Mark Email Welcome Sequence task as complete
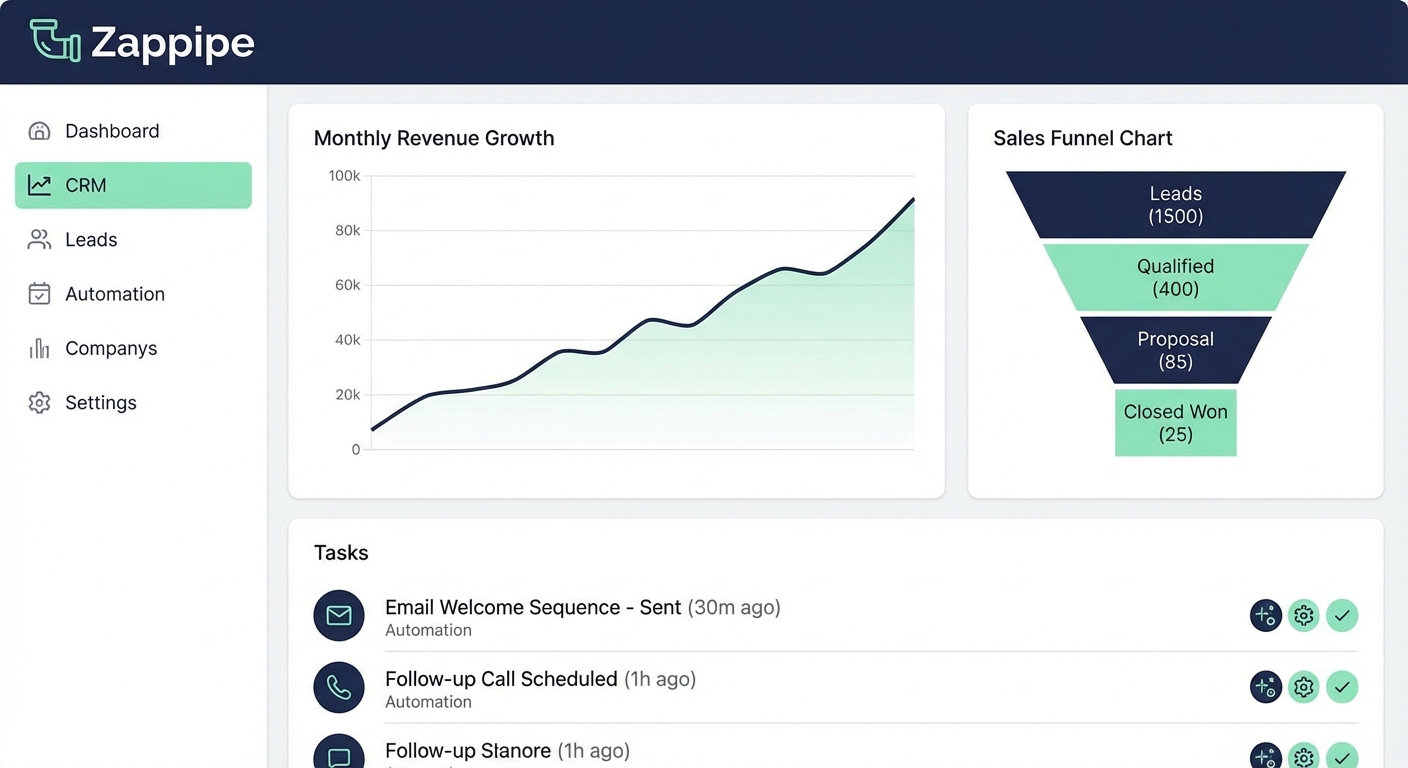This screenshot has height=768, width=1408. point(1342,615)
